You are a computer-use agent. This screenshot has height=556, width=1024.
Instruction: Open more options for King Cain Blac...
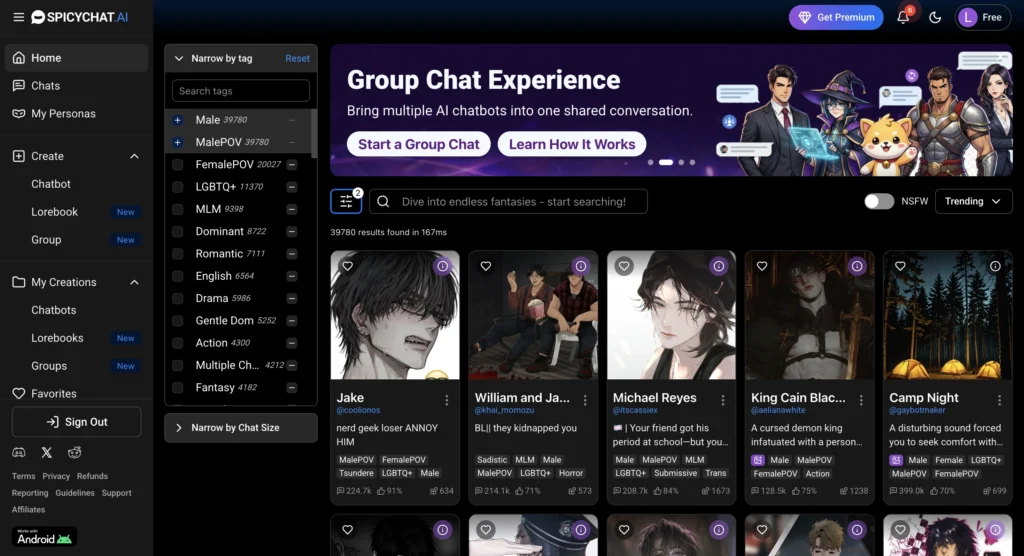click(x=861, y=401)
